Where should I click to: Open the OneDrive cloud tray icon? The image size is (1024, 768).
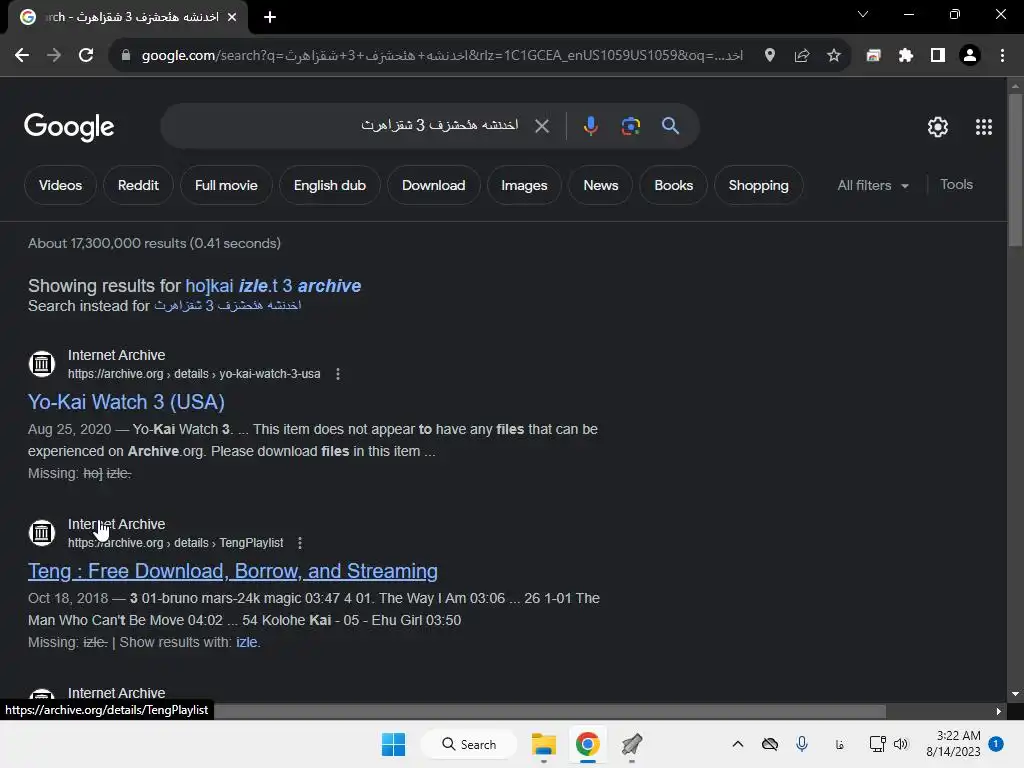pyautogui.click(x=770, y=744)
